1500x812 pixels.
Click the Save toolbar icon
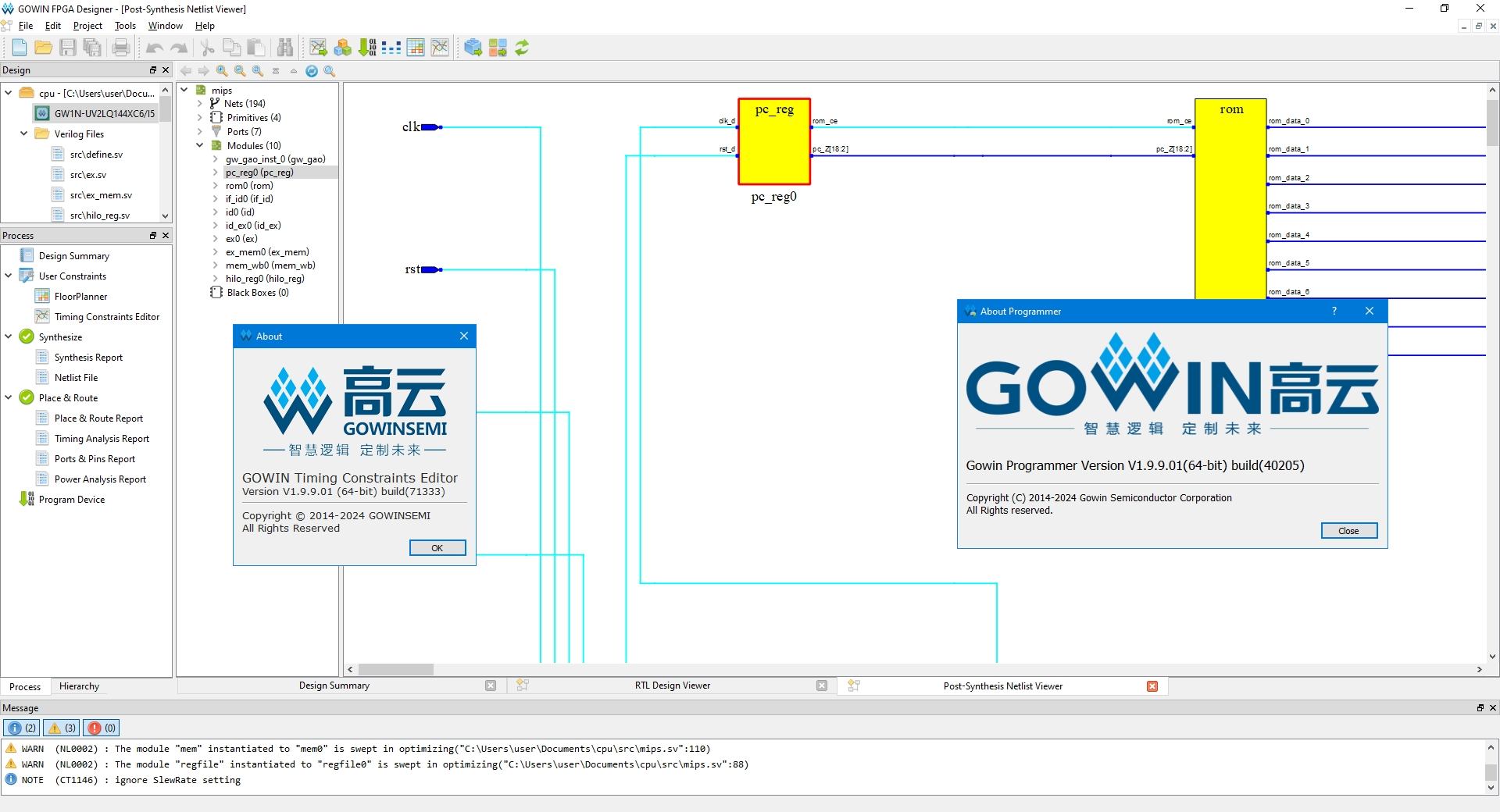click(68, 48)
